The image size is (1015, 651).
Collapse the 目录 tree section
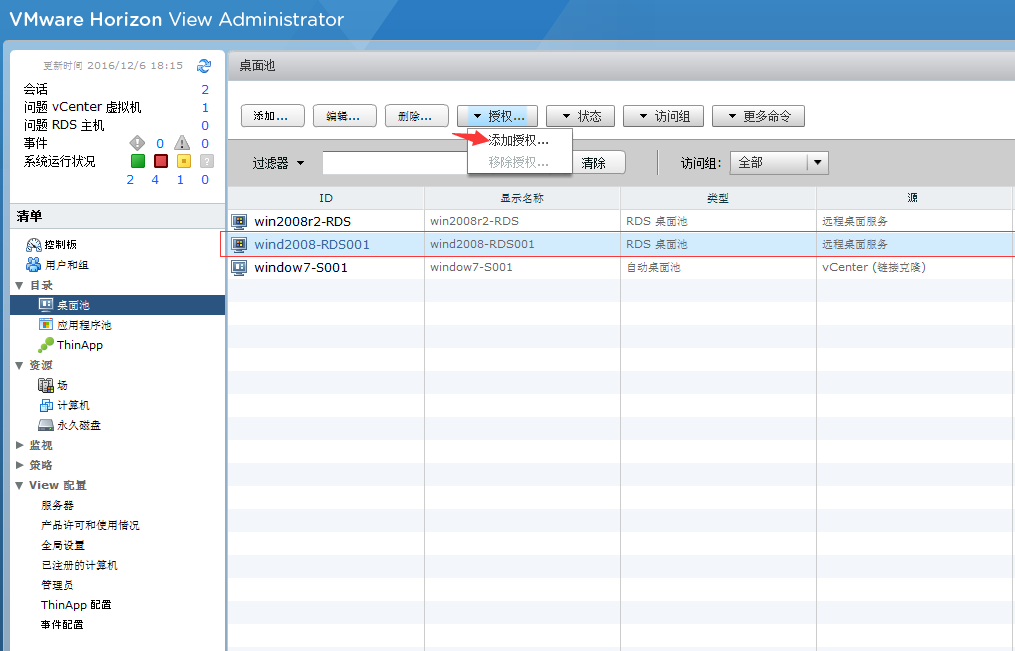pyautogui.click(x=19, y=285)
